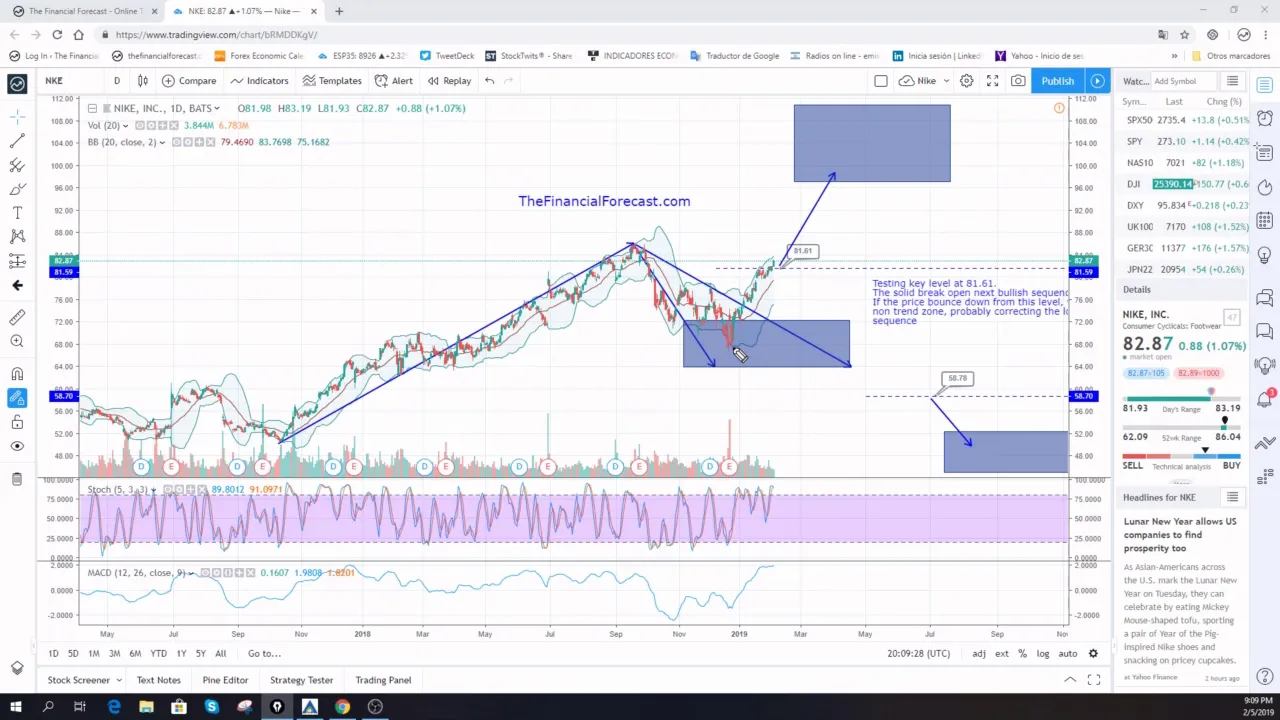The image size is (1280, 720).
Task: Open the Skype icon in Windows taskbar
Action: [212, 707]
